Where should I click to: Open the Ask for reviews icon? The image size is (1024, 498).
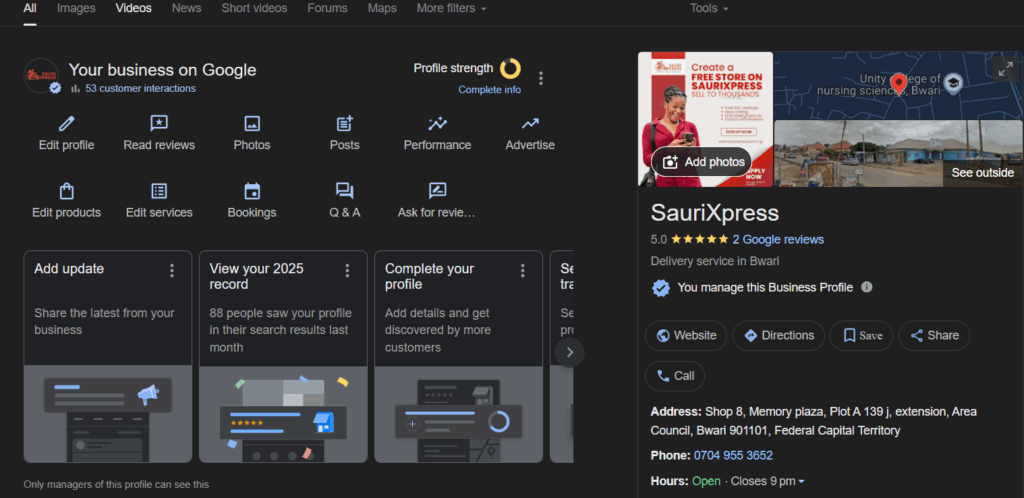coord(438,191)
